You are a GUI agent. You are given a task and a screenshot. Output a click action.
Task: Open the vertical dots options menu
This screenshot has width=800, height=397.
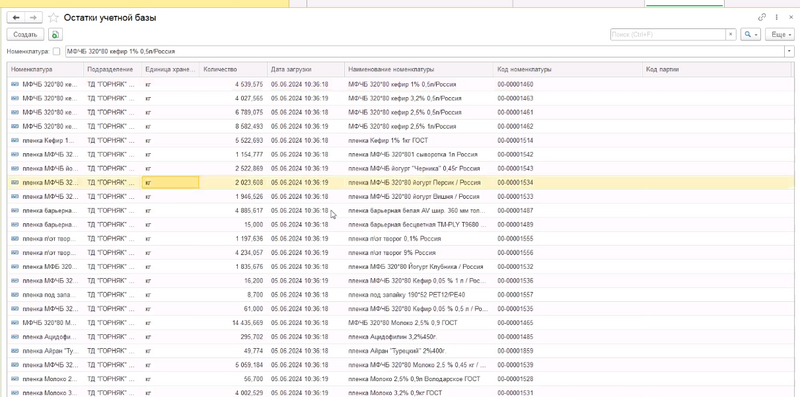pos(777,17)
